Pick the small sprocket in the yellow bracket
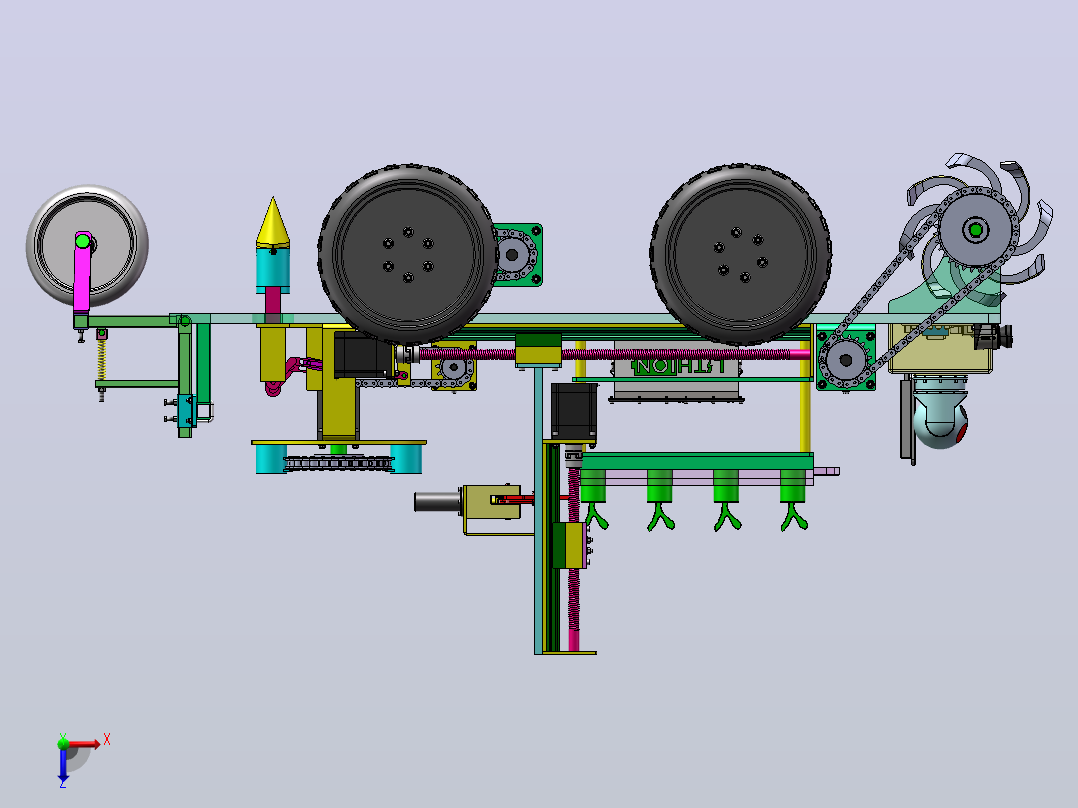Screen dimensions: 1078x808 [454, 369]
